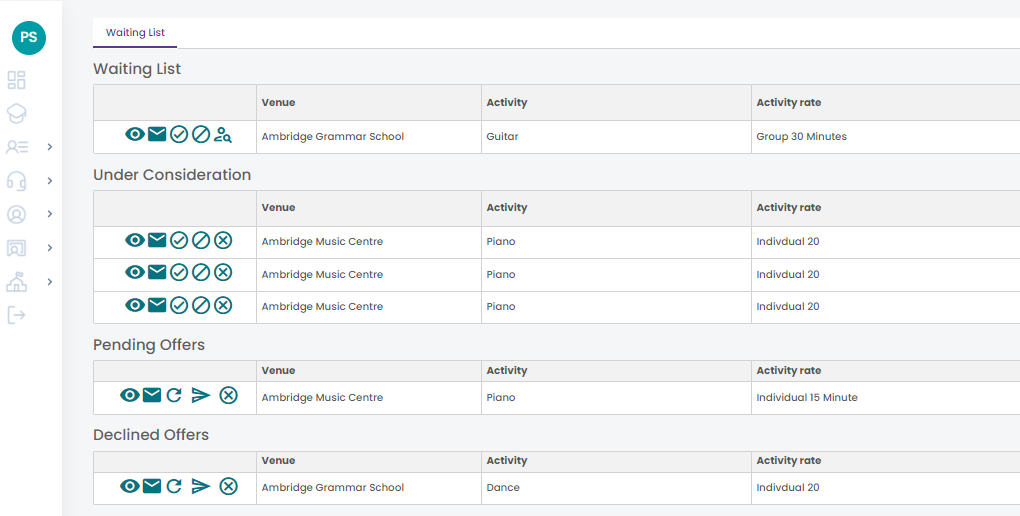View the first Piano under consideration entry
1020x516 pixels.
(135, 240)
